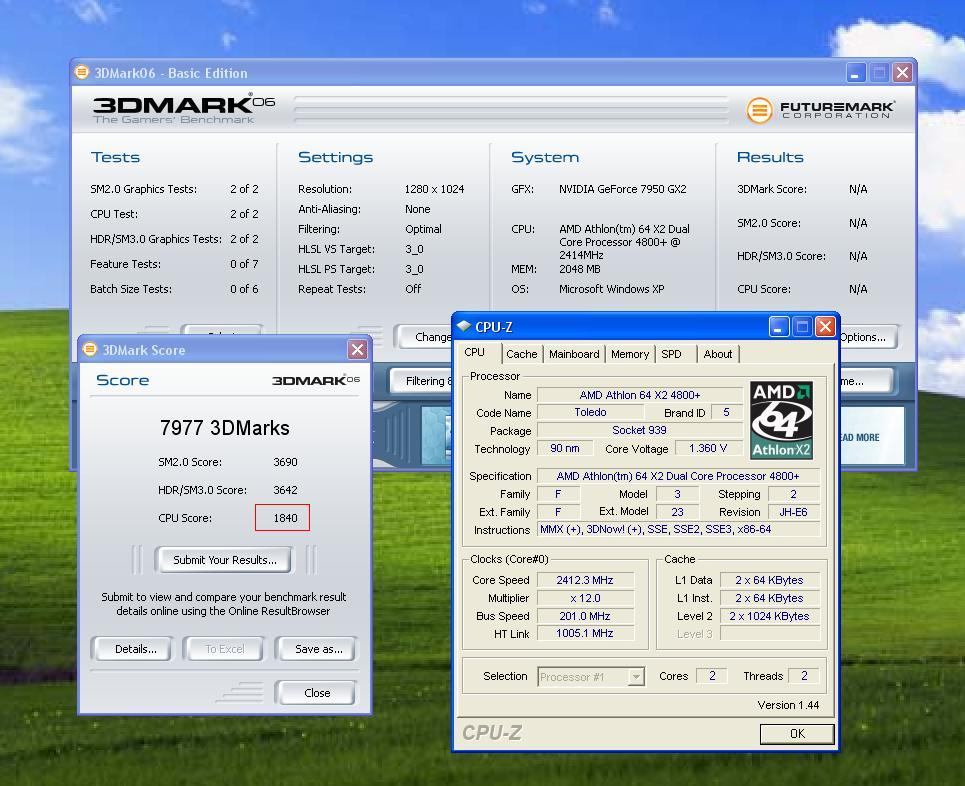
Task: Close the CPU-Z window
Action: pyautogui.click(x=825, y=326)
